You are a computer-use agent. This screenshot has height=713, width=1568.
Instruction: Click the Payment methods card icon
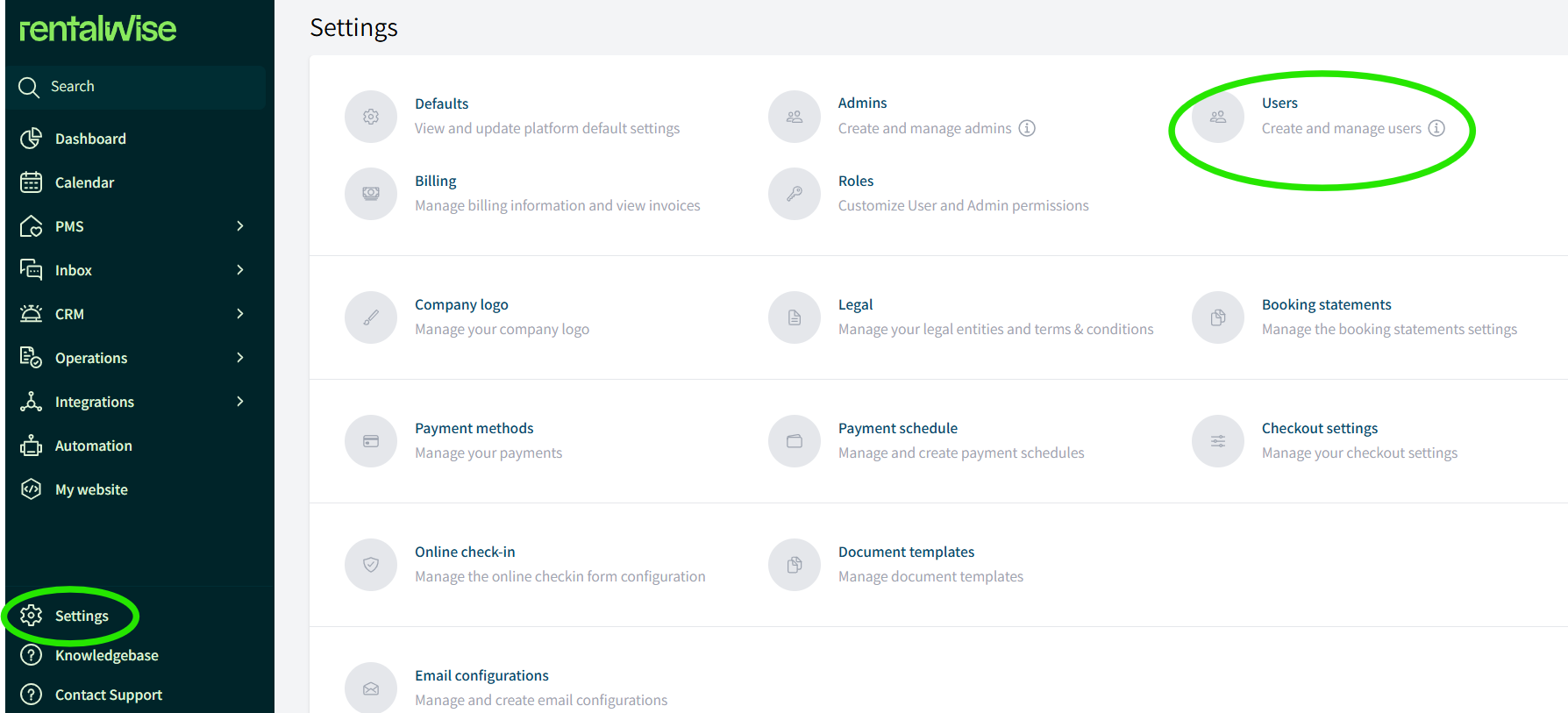(371, 441)
